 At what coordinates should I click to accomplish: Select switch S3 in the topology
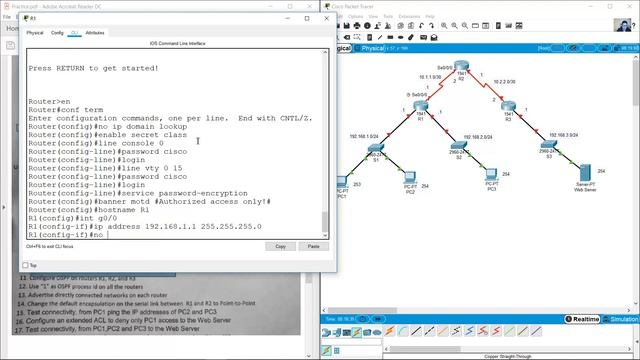(x=549, y=145)
